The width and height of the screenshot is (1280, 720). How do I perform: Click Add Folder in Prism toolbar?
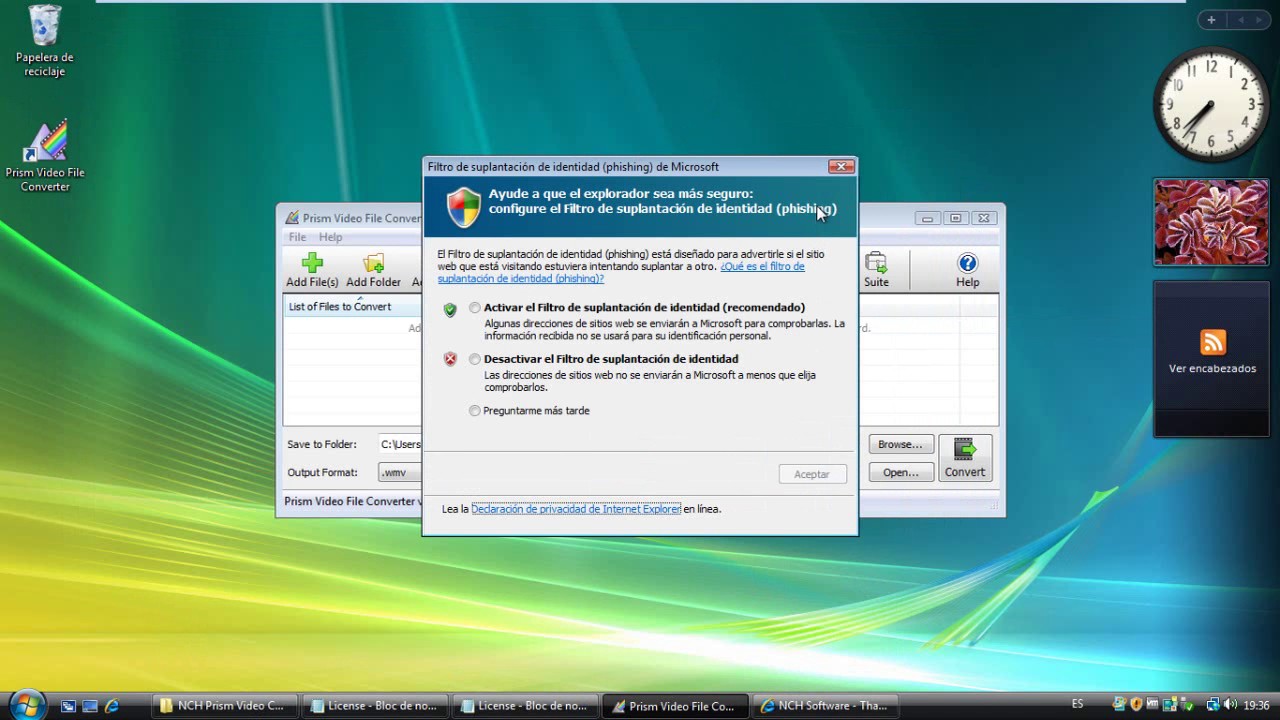coord(373,270)
